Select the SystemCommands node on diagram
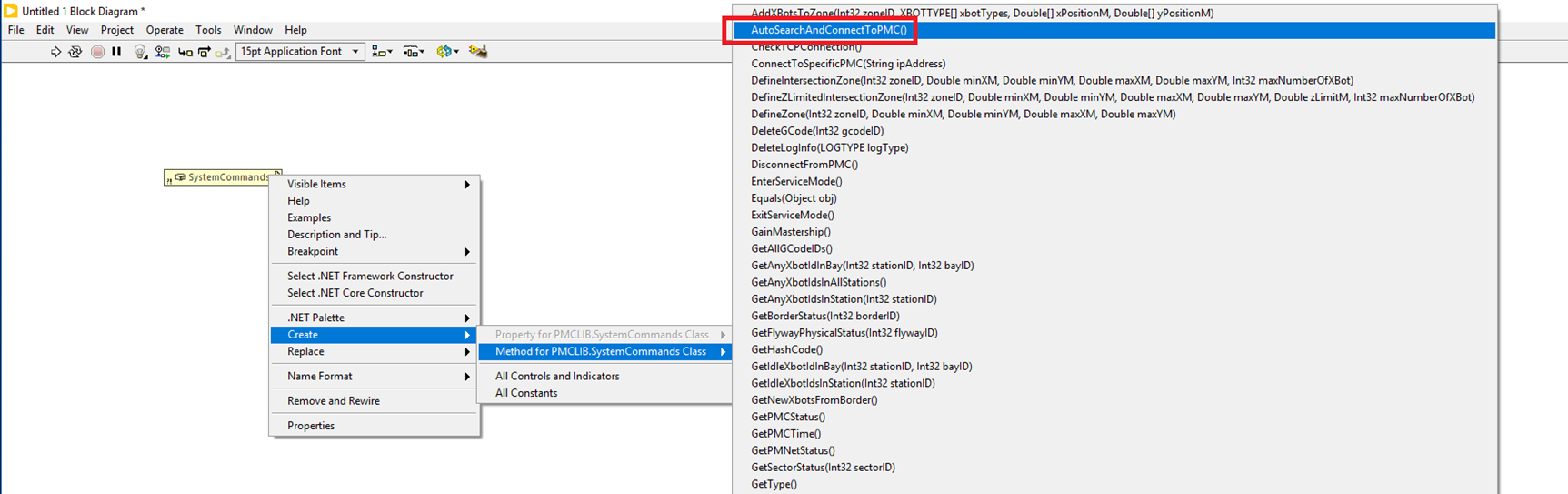The image size is (1568, 494). click(224, 177)
